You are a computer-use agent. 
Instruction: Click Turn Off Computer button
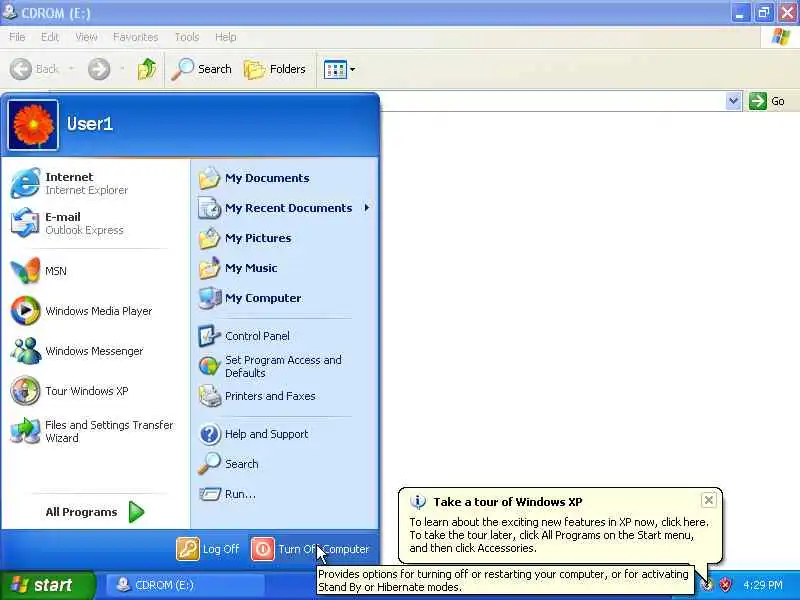310,549
